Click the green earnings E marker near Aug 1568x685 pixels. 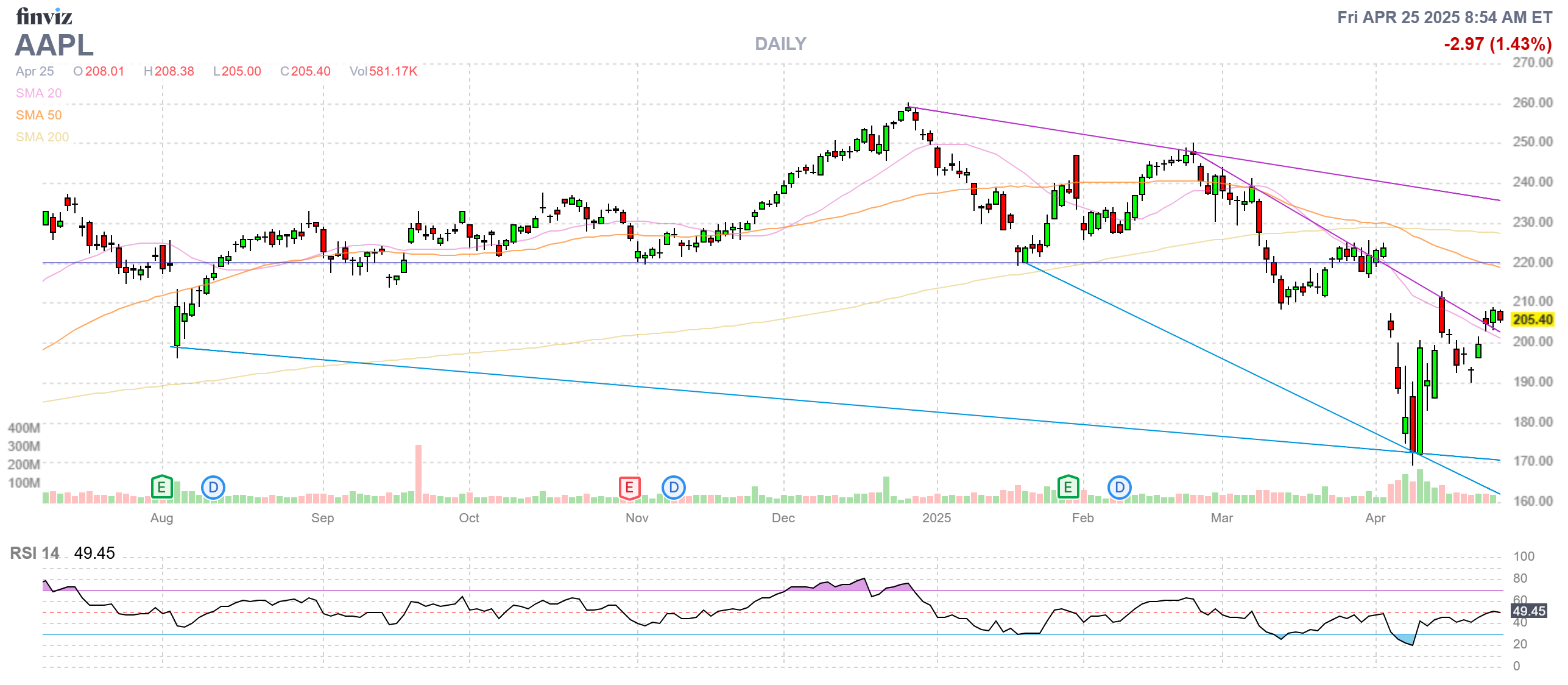point(161,487)
